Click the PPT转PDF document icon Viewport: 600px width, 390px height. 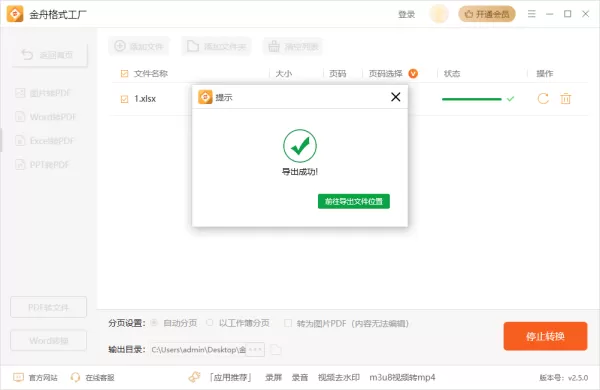(20, 165)
